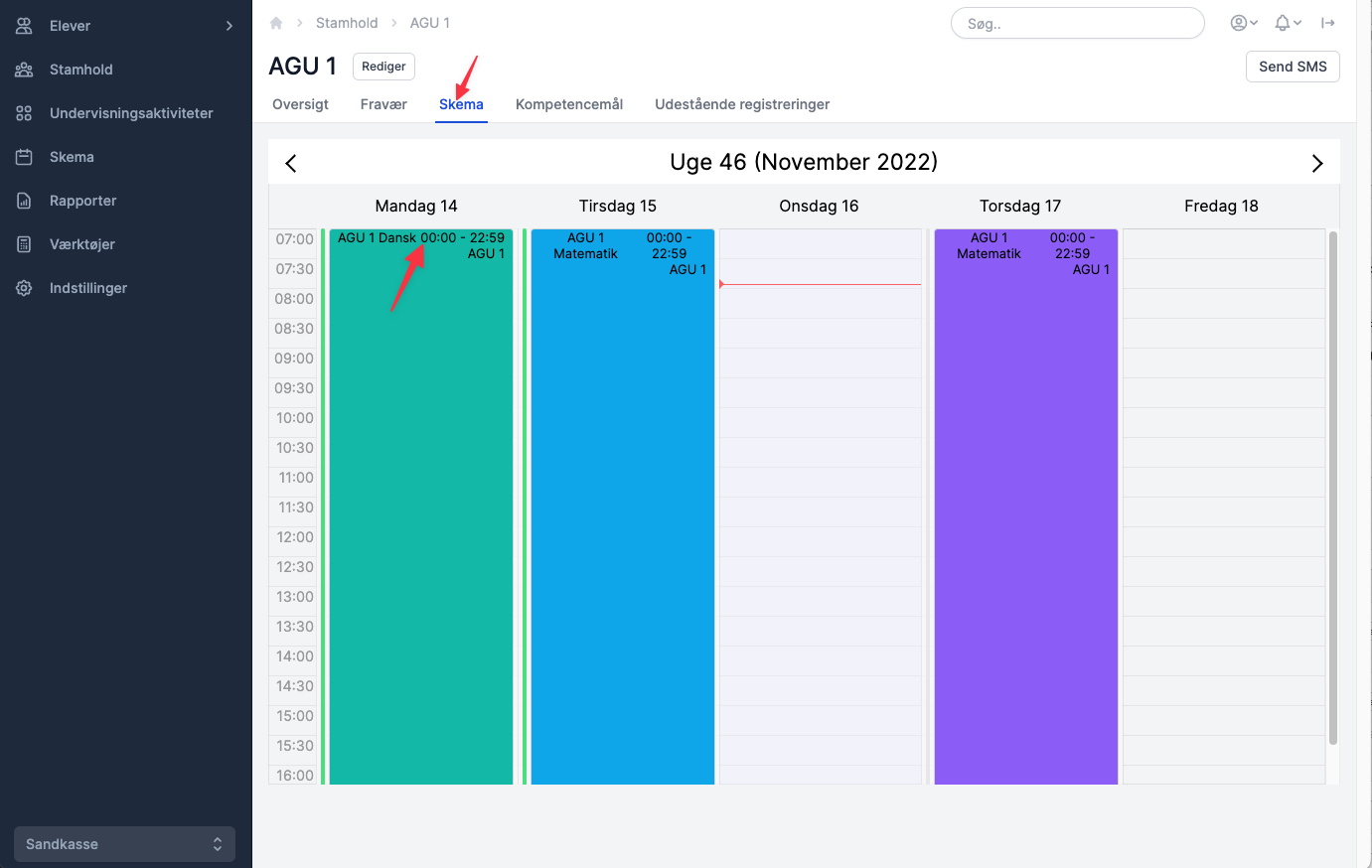
Task: Click the Send SMS button
Action: tap(1293, 67)
